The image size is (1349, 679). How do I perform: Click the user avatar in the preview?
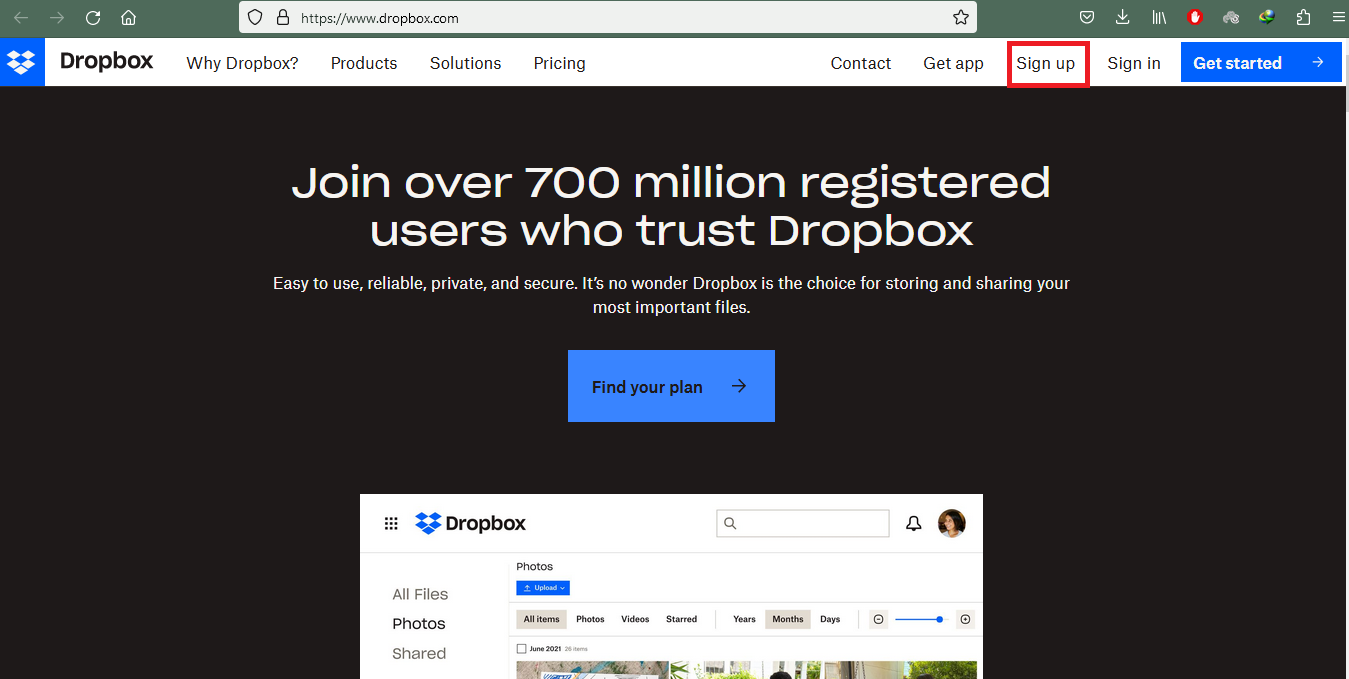tap(952, 523)
